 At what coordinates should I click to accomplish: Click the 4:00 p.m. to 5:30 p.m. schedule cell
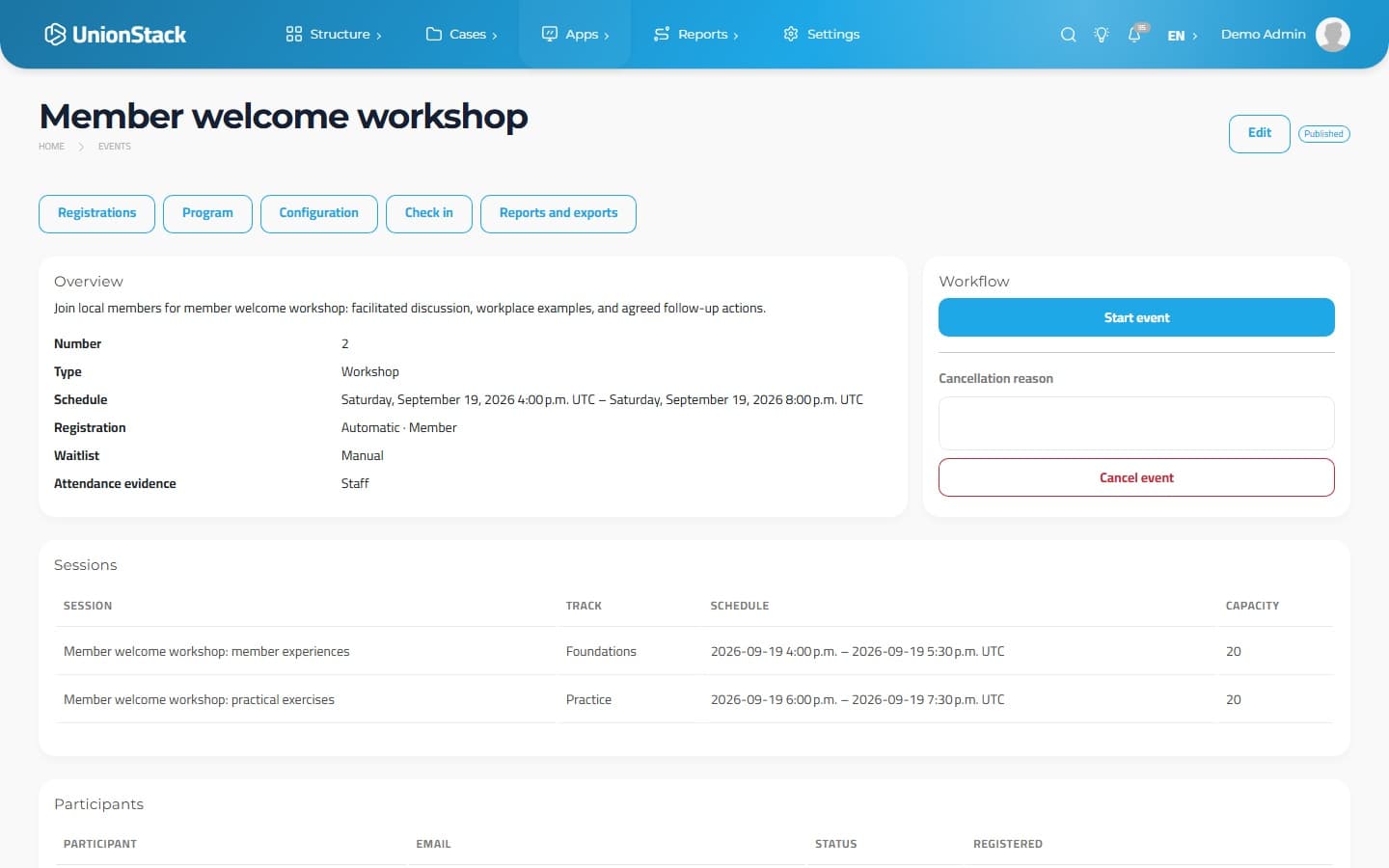858,651
